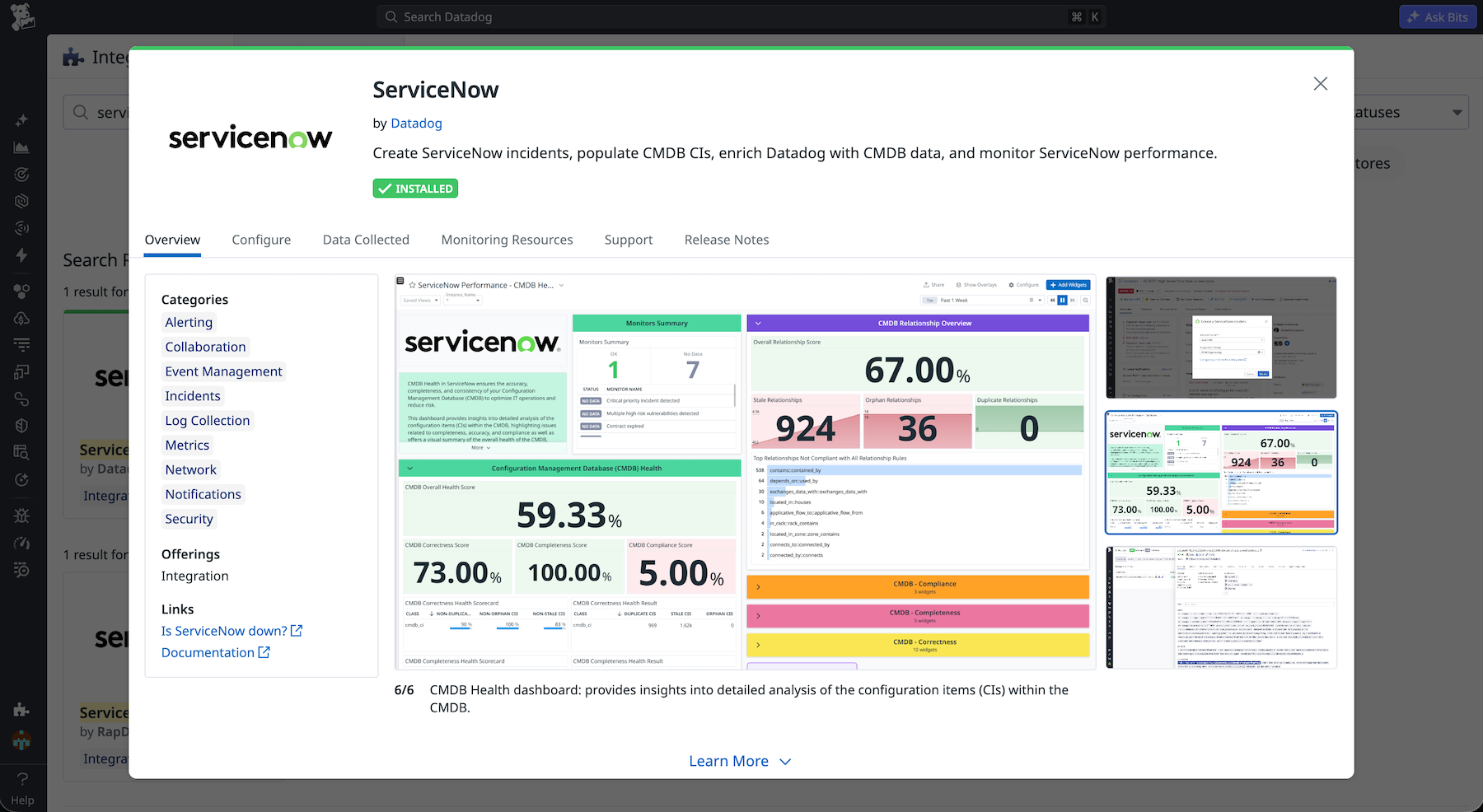
Task: Open the Monitoring Resources tab
Action: tap(507, 240)
